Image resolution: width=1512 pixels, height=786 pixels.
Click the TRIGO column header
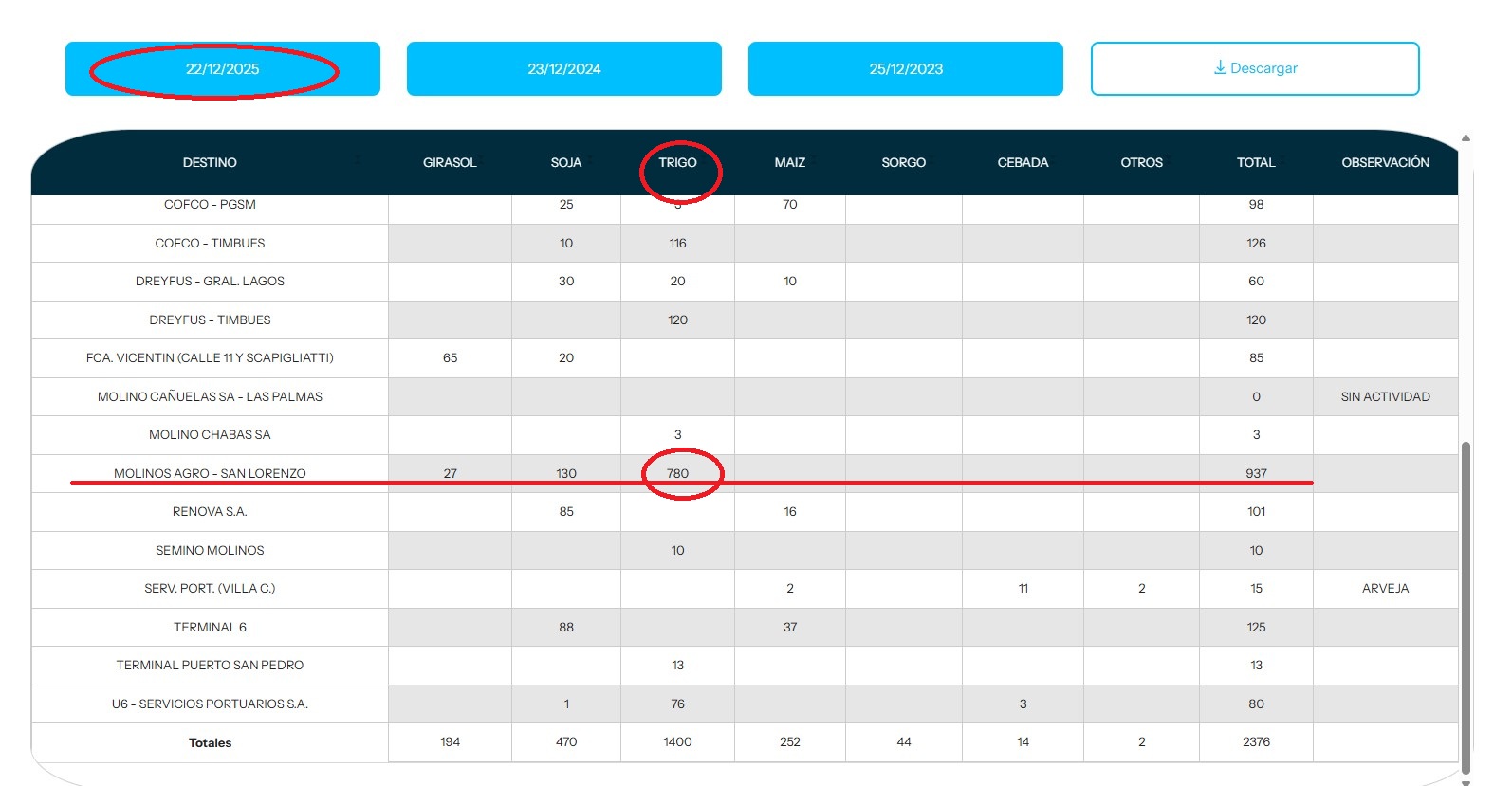[677, 162]
